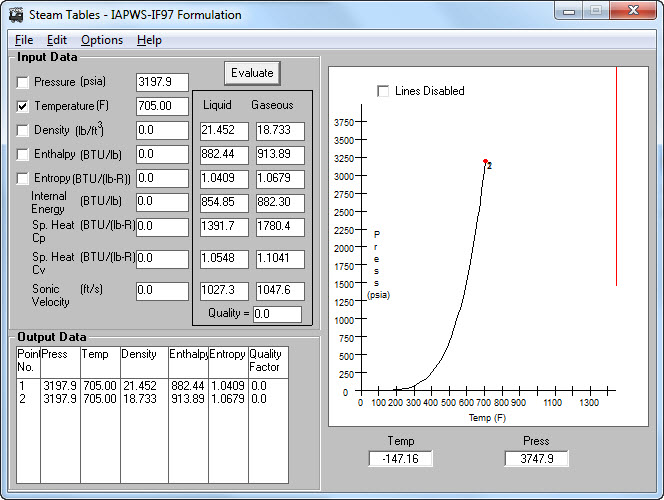The image size is (664, 500).
Task: Minimize the Steam Tables window
Action: pyautogui.click(x=569, y=11)
